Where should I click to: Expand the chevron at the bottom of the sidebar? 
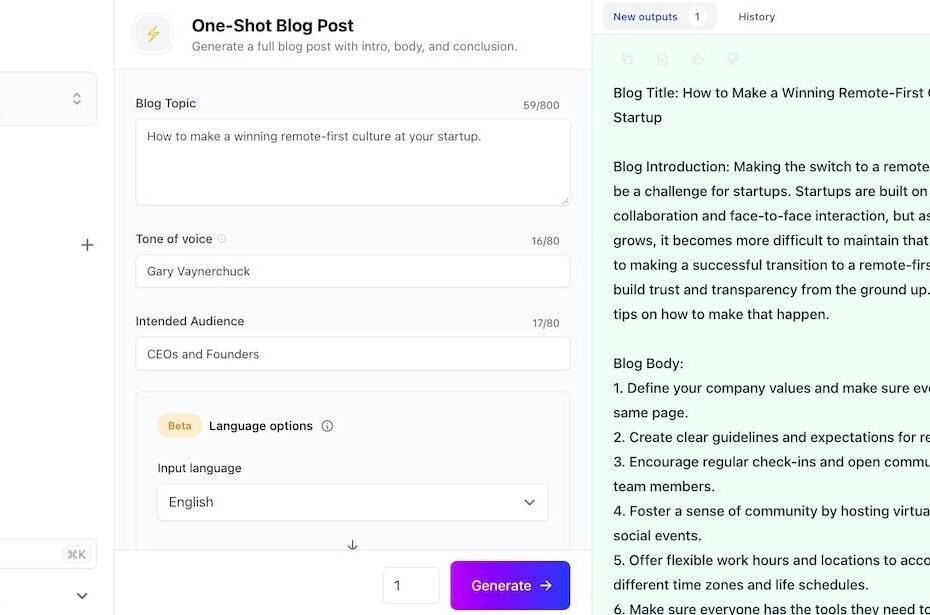[82, 595]
